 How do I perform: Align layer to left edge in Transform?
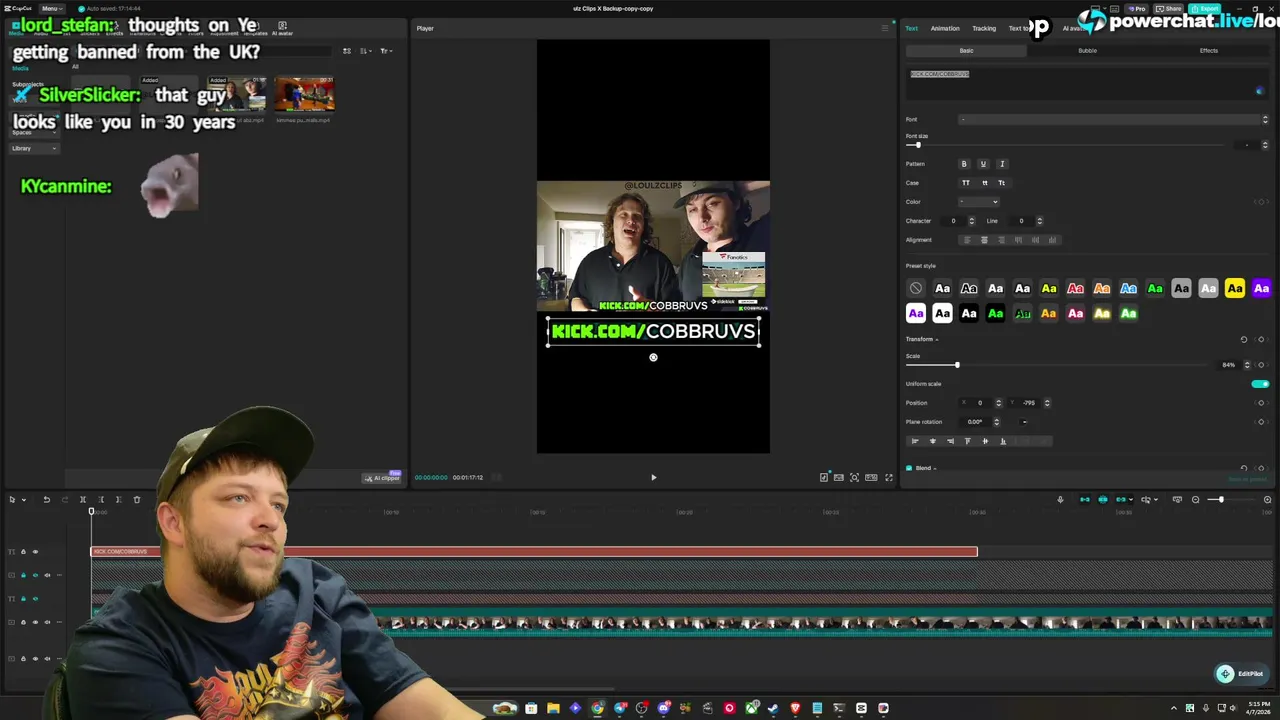point(915,441)
